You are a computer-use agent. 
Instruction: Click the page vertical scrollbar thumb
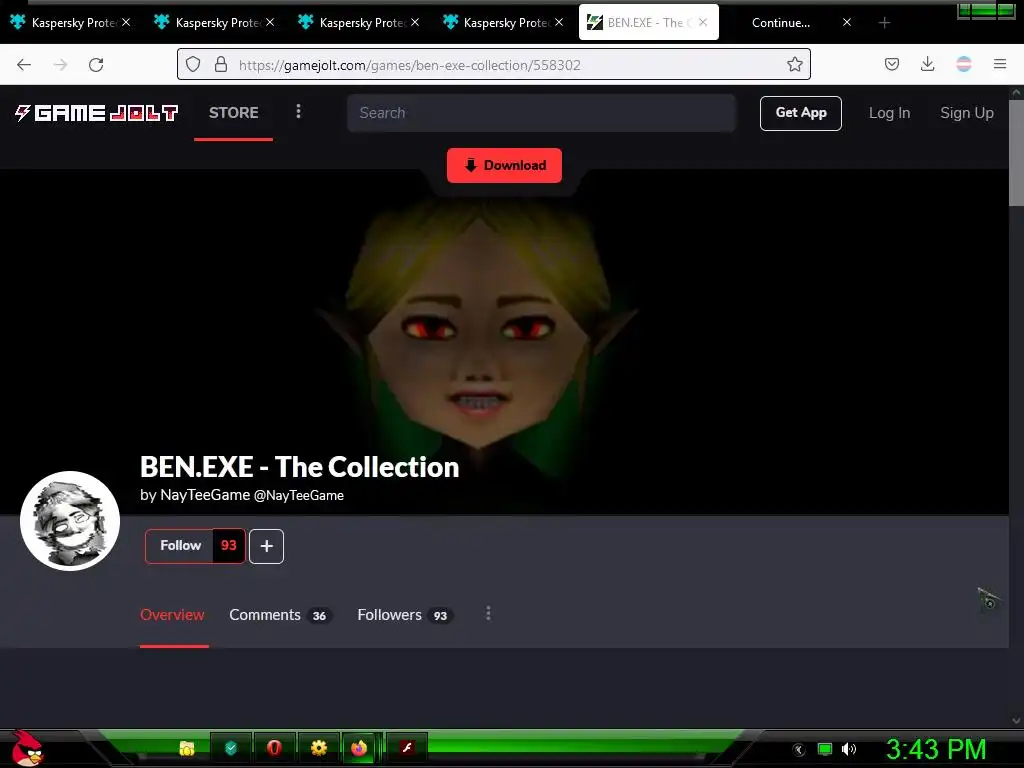tap(1016, 153)
